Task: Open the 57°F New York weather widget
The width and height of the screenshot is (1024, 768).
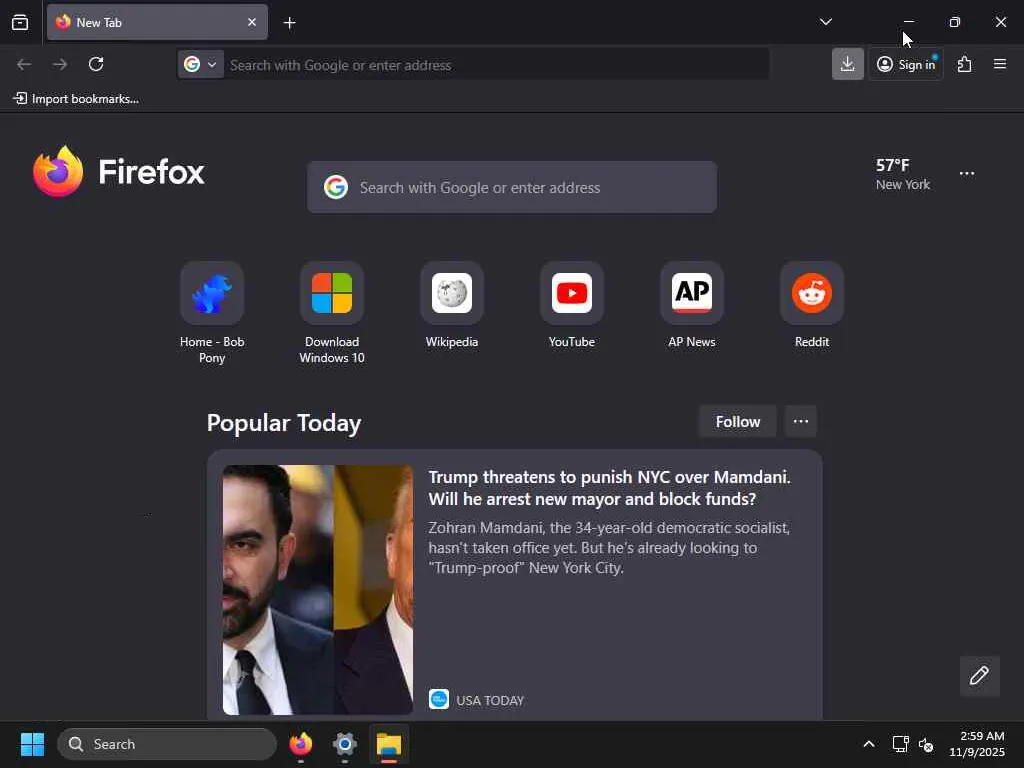Action: [903, 174]
